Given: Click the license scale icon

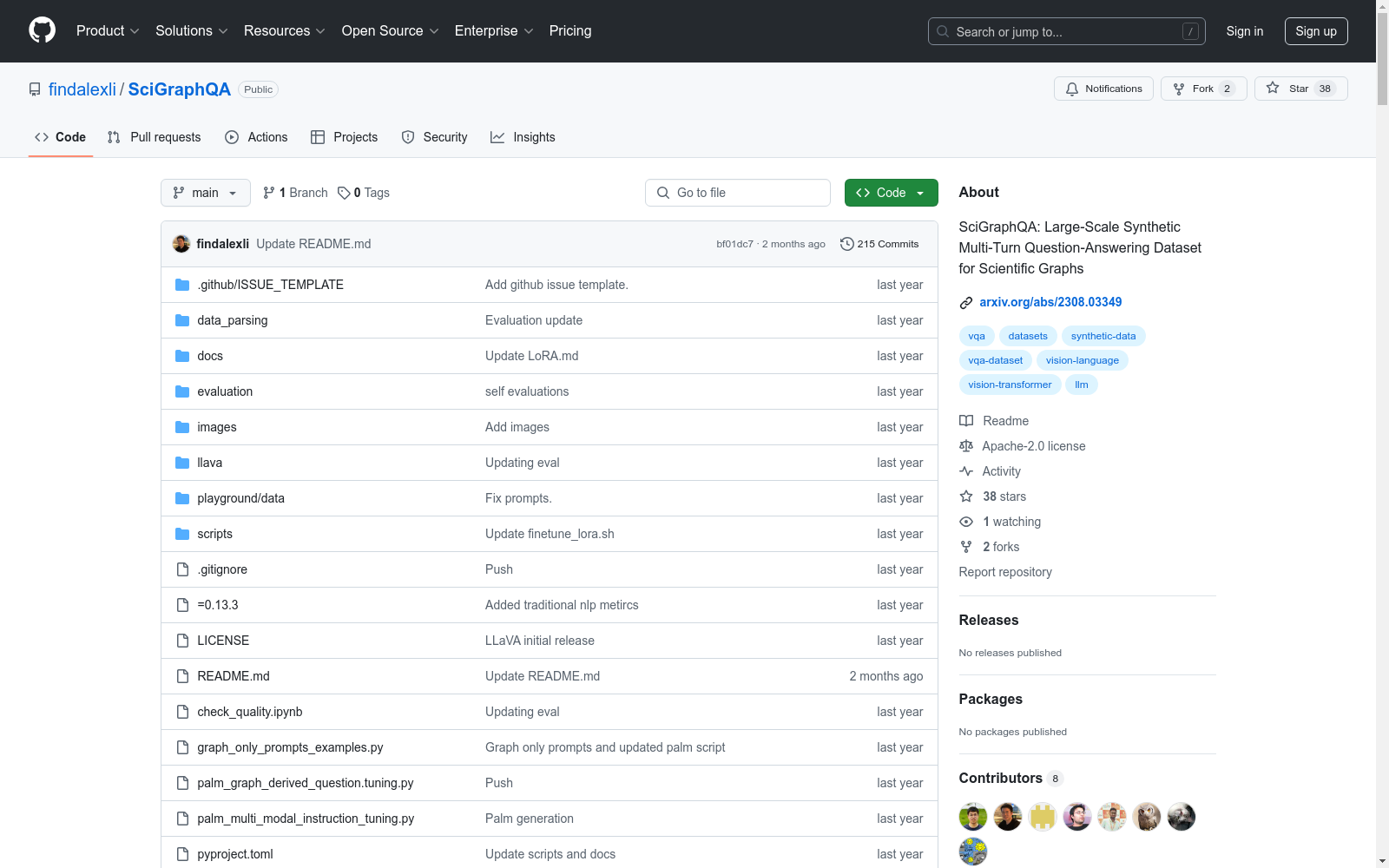Looking at the screenshot, I should (x=966, y=446).
